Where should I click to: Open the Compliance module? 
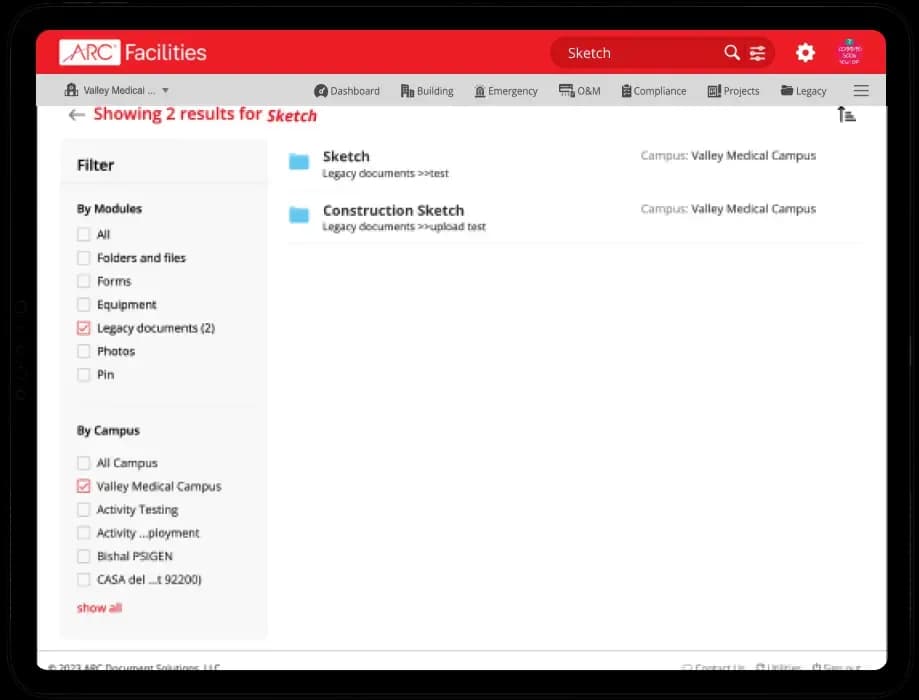click(654, 90)
